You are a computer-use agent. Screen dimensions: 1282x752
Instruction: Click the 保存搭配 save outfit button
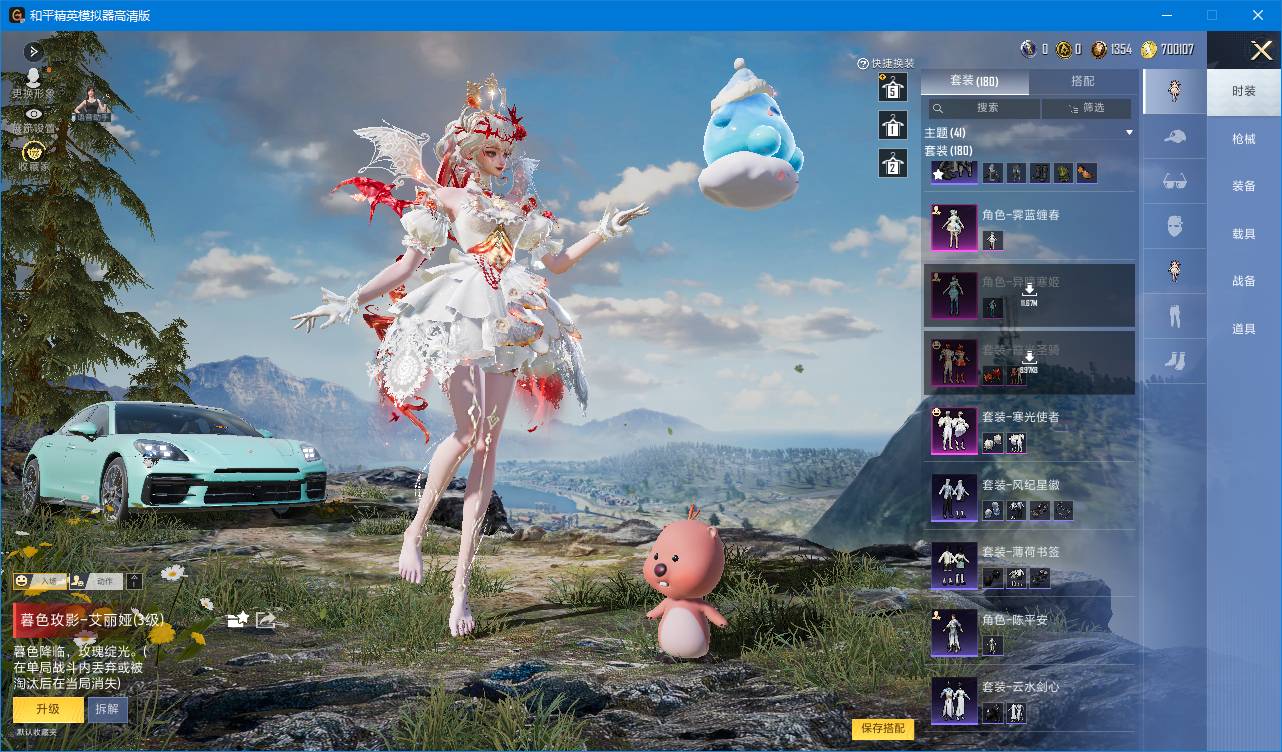883,728
